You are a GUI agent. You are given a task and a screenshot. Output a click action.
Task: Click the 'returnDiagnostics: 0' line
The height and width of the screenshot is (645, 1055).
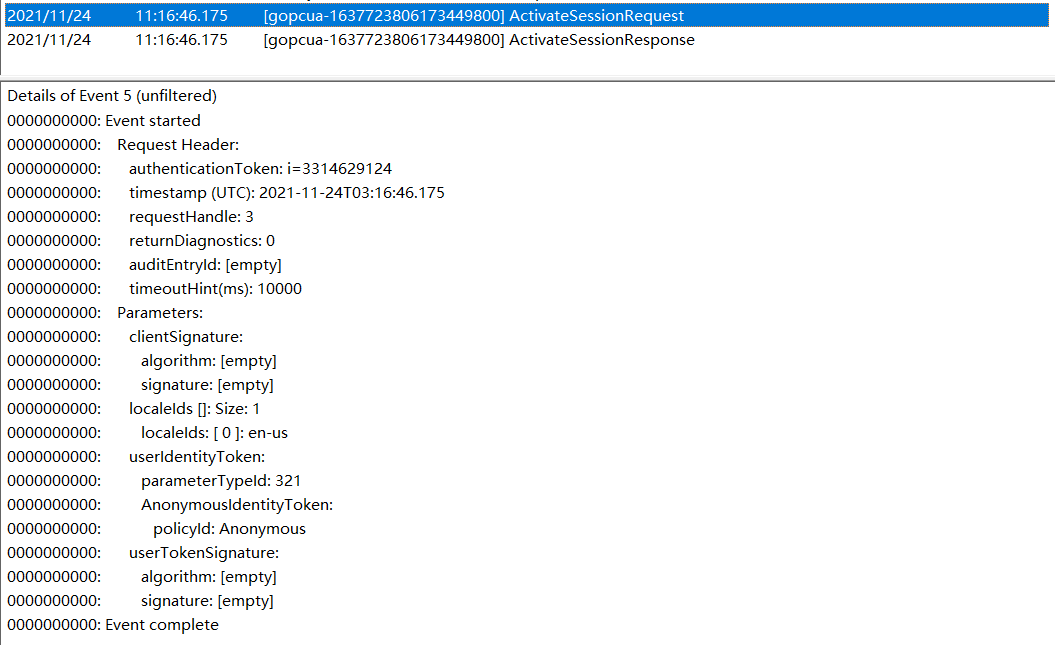(x=141, y=241)
